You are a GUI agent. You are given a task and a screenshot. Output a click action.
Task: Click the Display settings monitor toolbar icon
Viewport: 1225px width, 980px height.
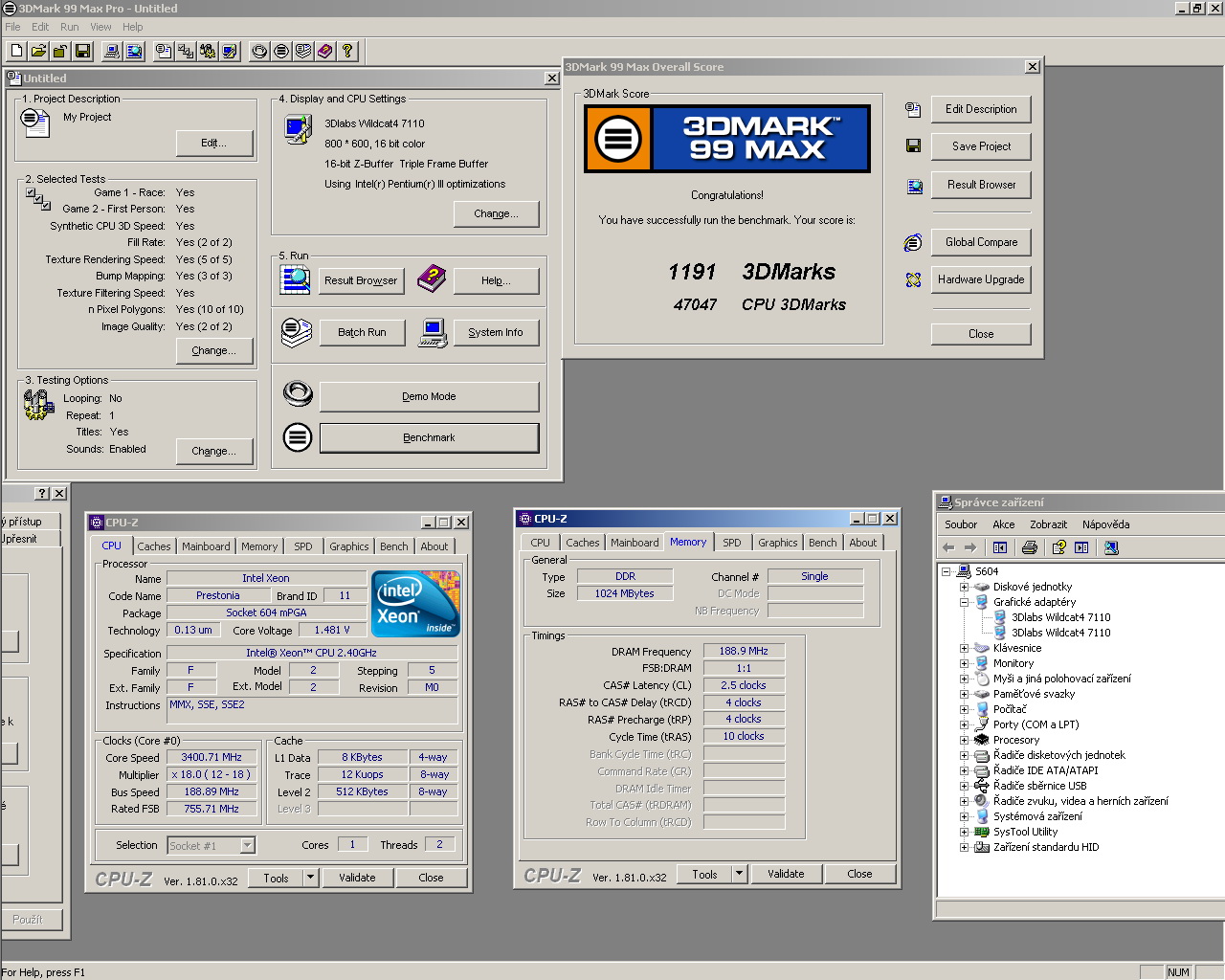(x=230, y=51)
